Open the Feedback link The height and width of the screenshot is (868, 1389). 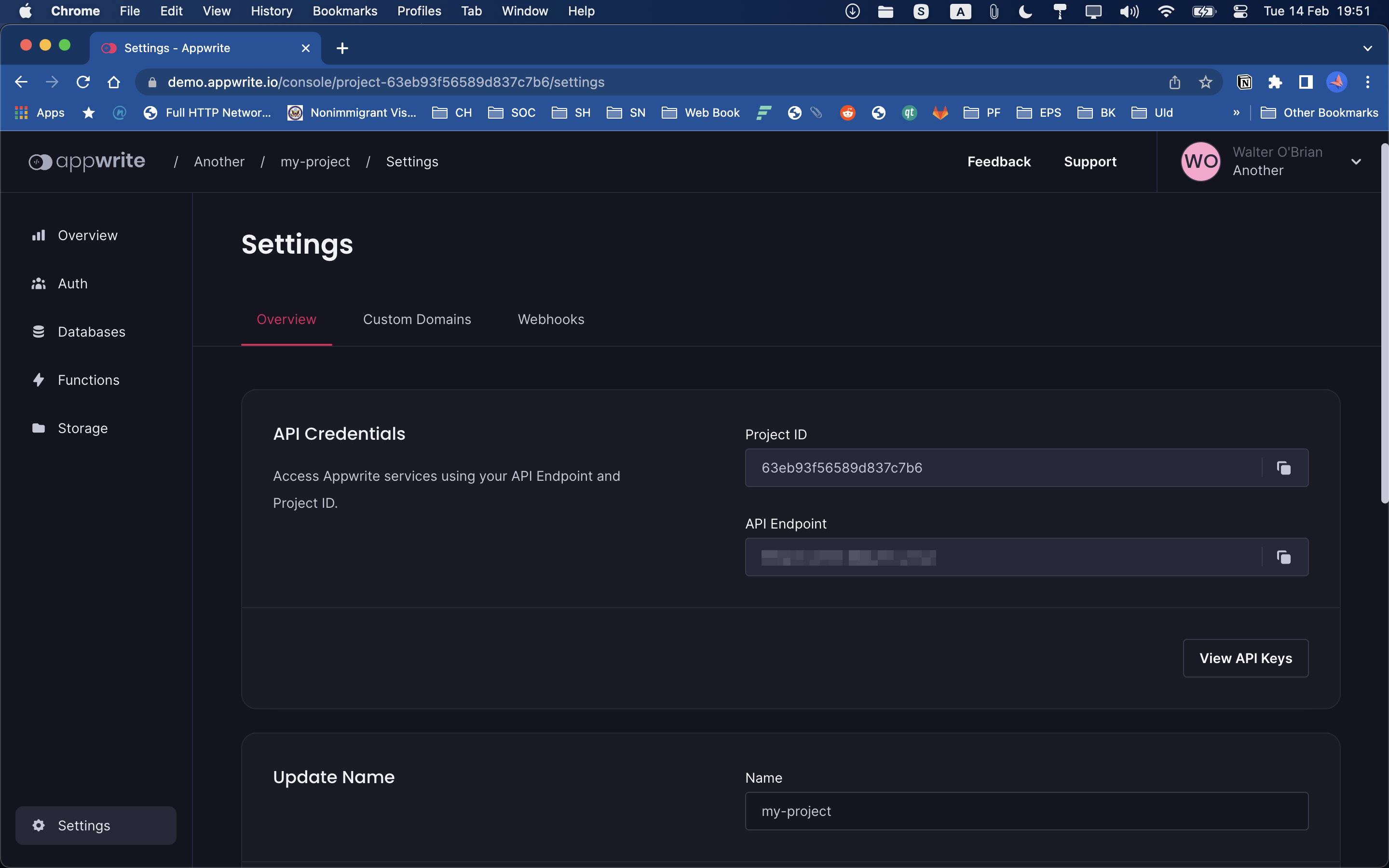pyautogui.click(x=999, y=162)
